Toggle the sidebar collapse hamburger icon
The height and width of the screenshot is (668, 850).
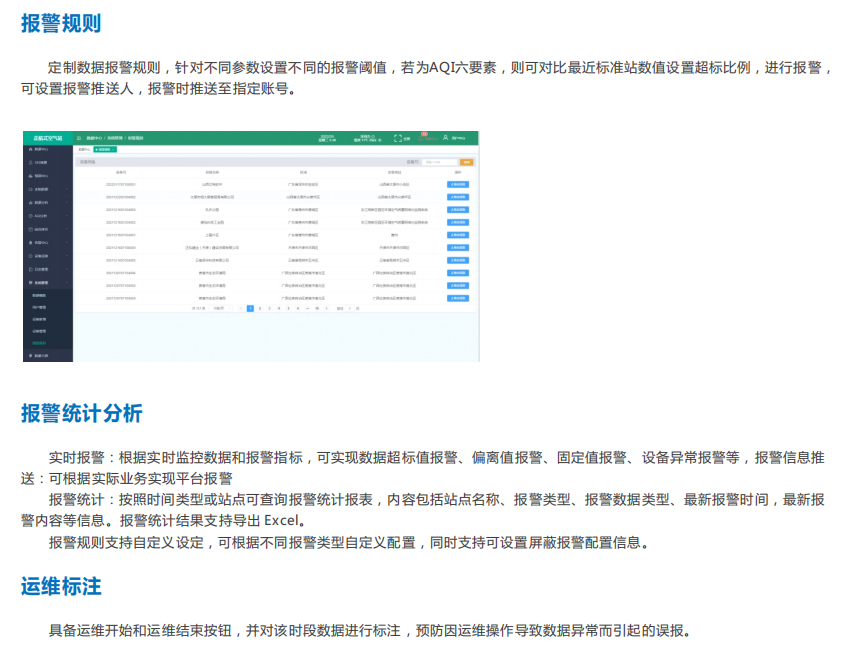tap(79, 138)
